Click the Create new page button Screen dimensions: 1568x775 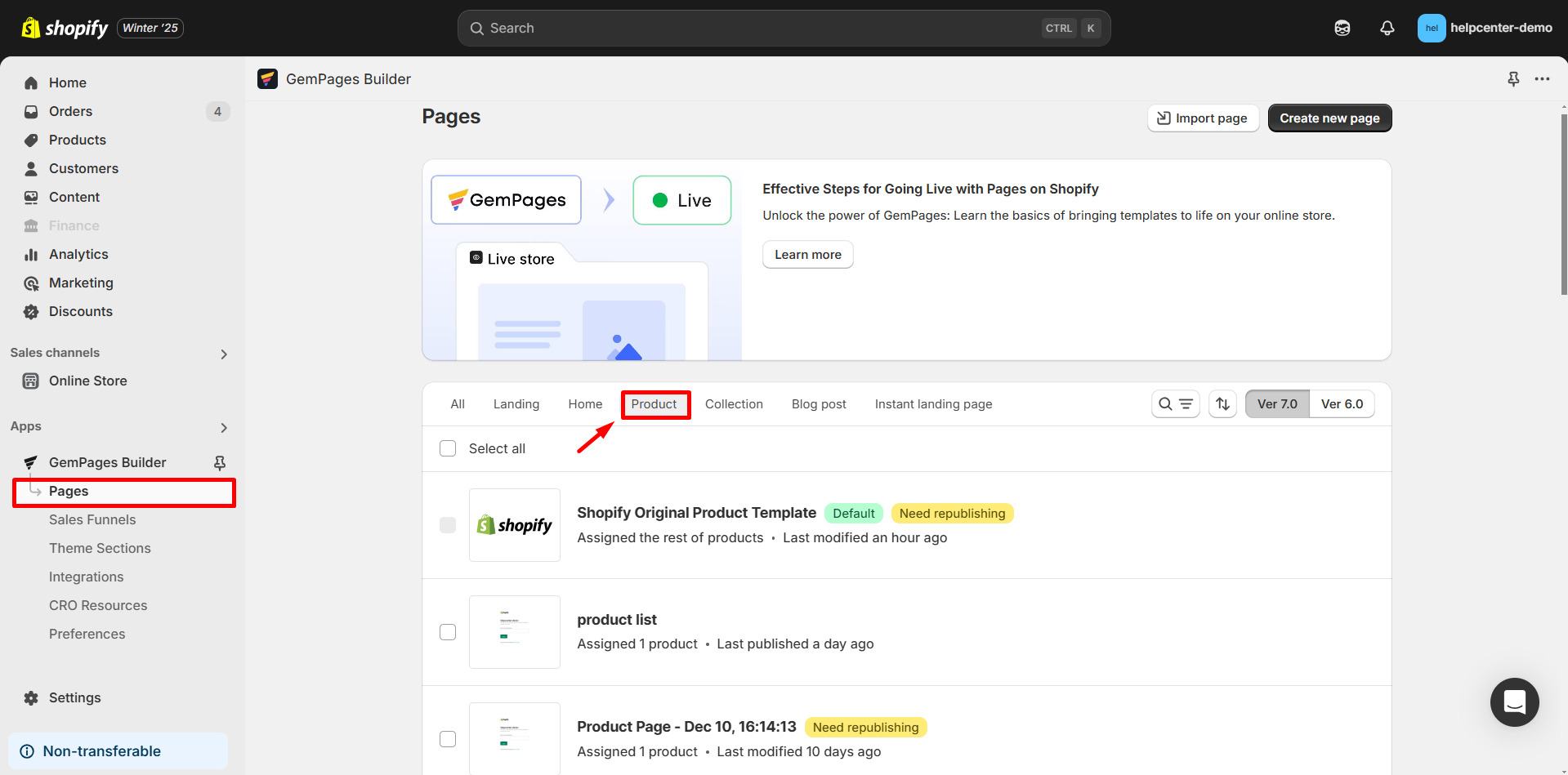tap(1329, 118)
